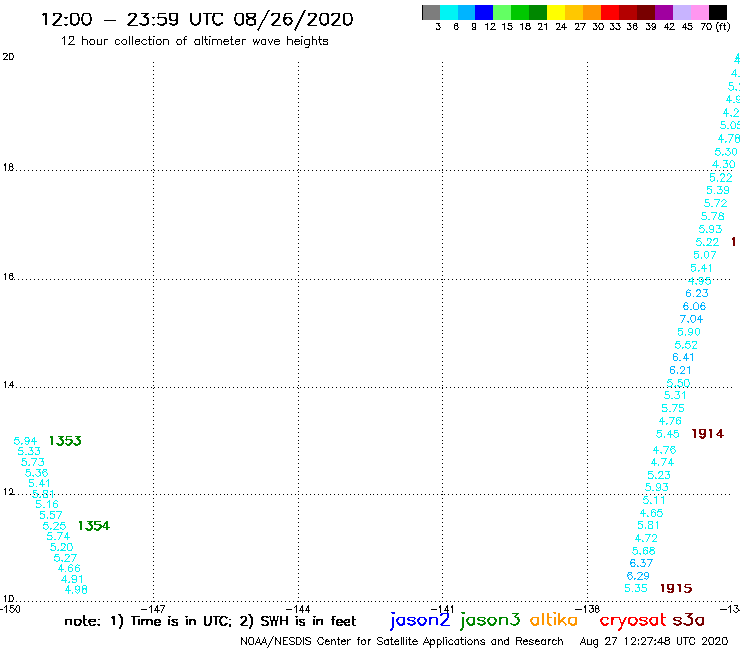Click the 5.52 wave height value
Image resolution: width=740 pixels, height=650 pixels.
pos(686,345)
